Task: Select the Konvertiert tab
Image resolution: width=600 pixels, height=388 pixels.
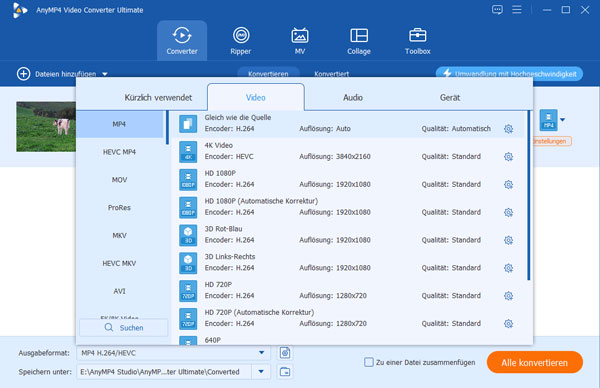Action: coord(331,73)
